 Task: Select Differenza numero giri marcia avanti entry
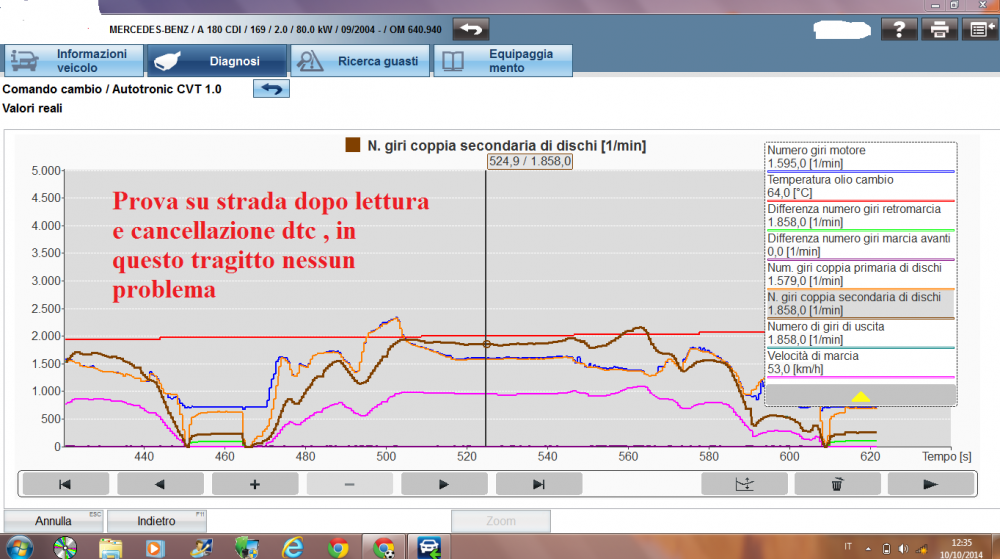click(x=860, y=245)
